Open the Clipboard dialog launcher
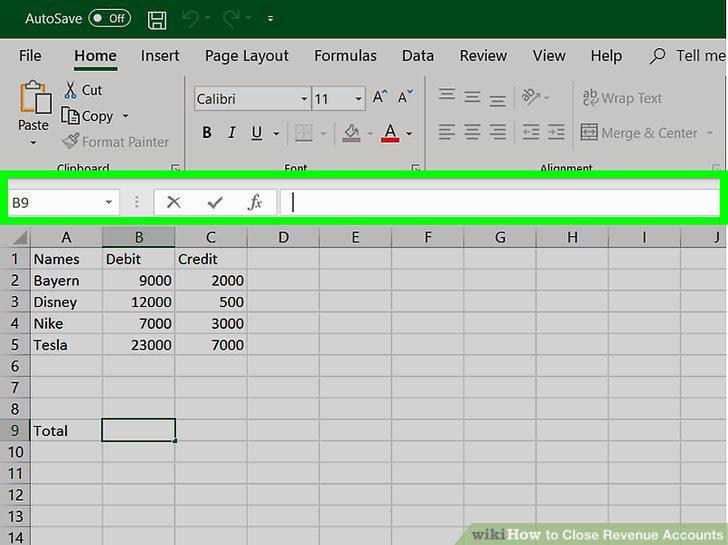The image size is (728, 545). [x=176, y=168]
